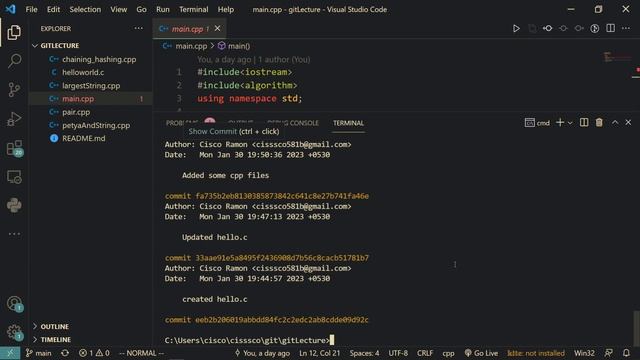
Task: Switch to the TERMINAL panel tab
Action: pyautogui.click(x=348, y=123)
